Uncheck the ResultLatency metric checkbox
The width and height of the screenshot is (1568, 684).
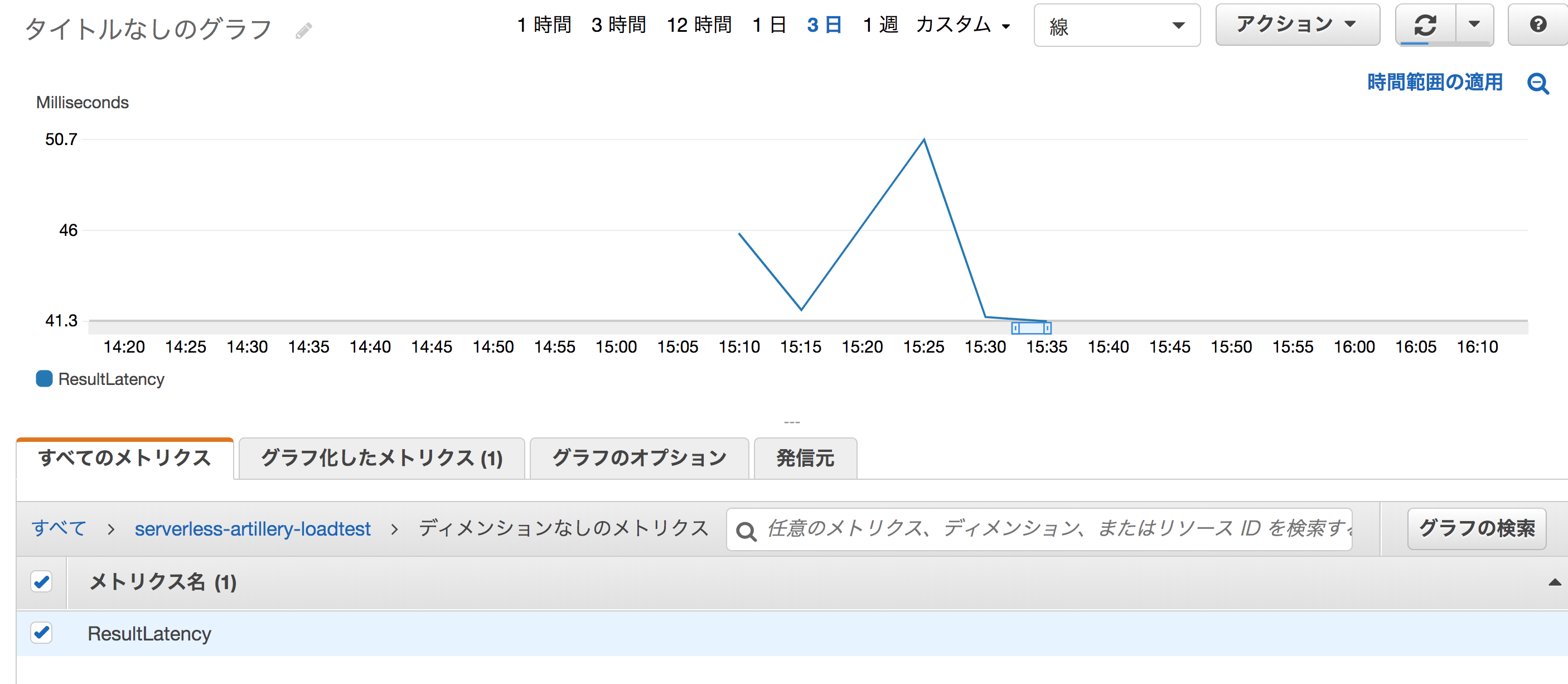[41, 633]
